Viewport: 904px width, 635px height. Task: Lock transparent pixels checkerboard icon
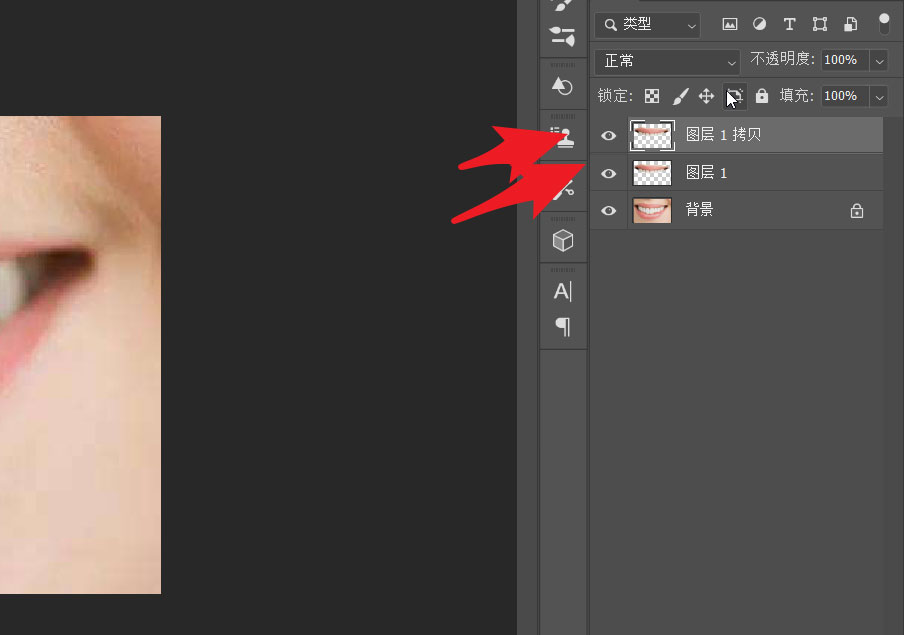(652, 96)
